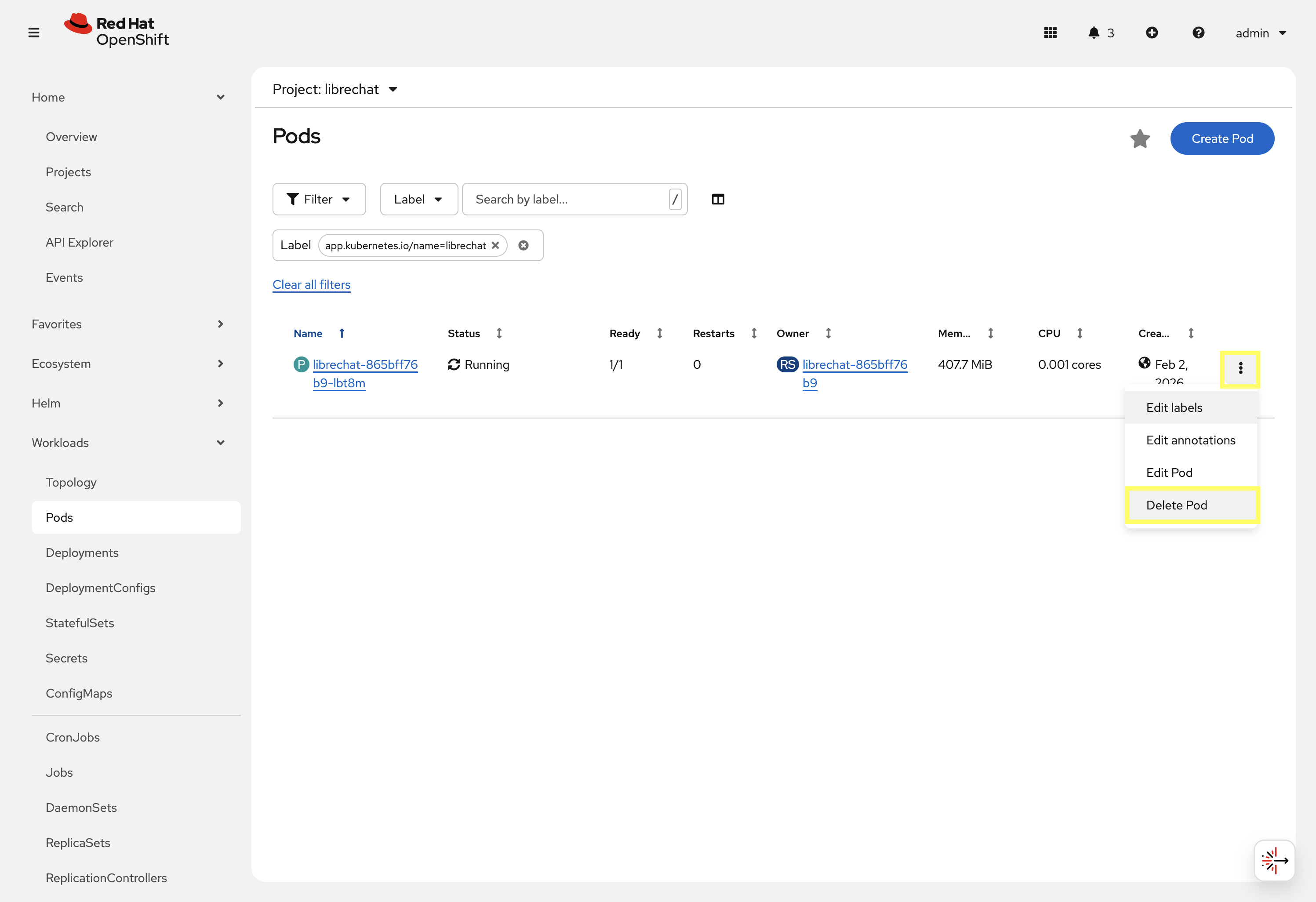Click the plus quick-create icon
The image size is (1316, 902).
point(1151,33)
